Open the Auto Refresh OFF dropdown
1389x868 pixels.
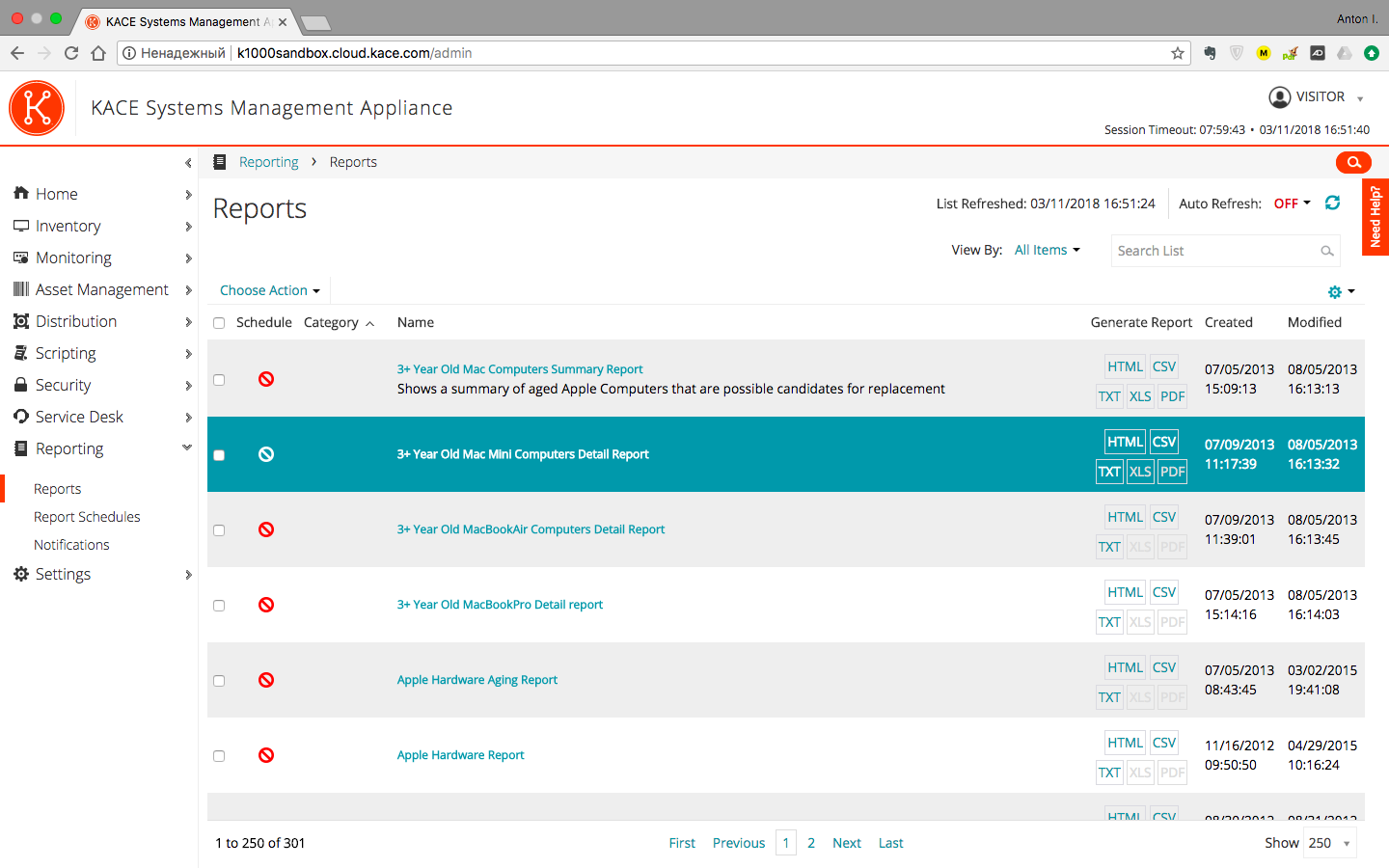click(1293, 203)
